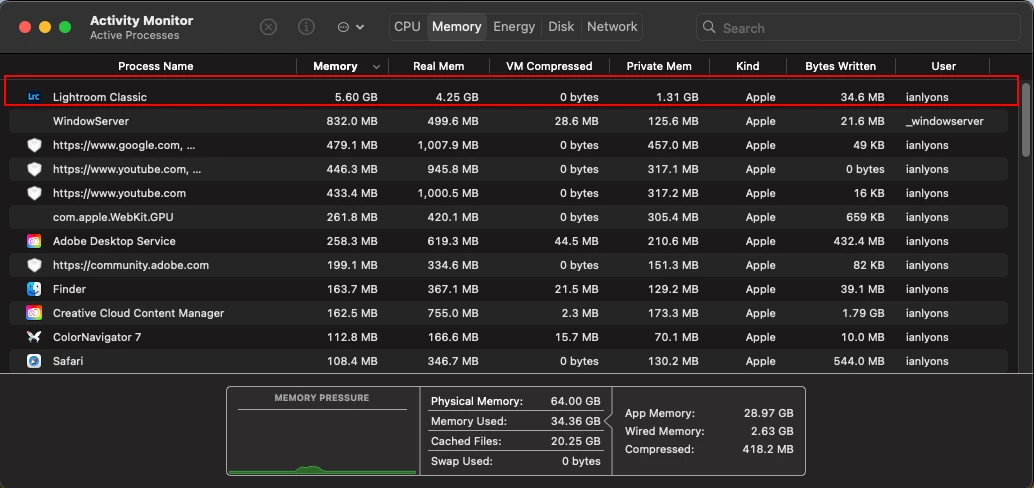Click the Swap Used 0 bytes value
This screenshot has height=488, width=1034.
581,461
